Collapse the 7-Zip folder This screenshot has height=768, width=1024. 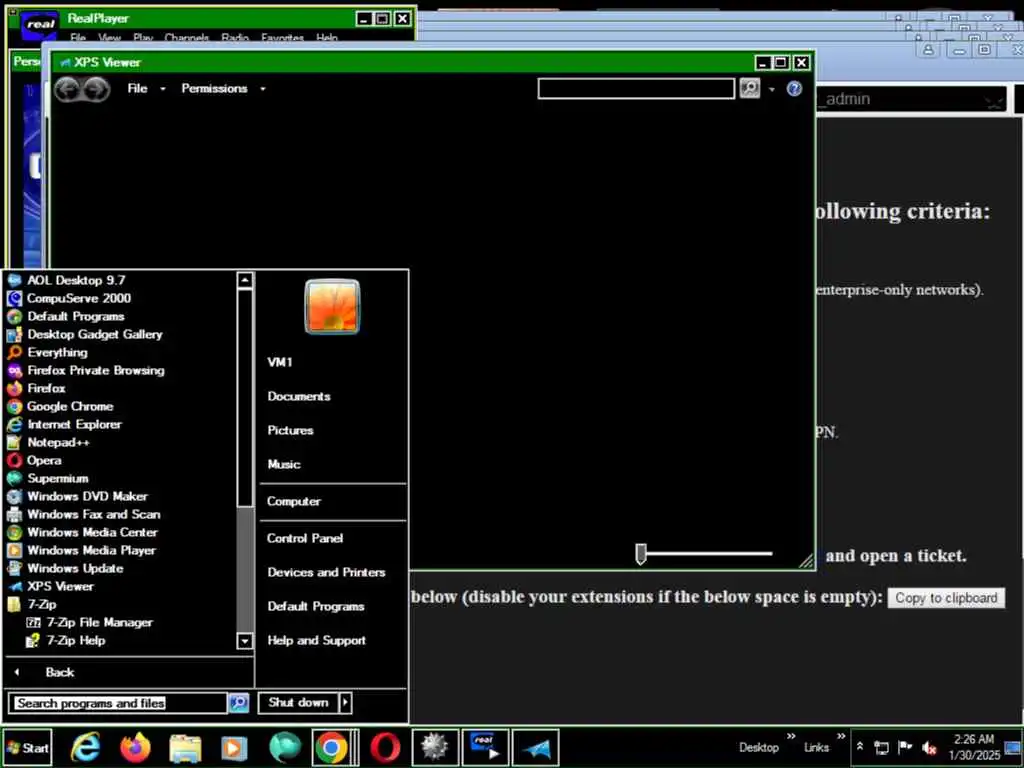click(41, 605)
